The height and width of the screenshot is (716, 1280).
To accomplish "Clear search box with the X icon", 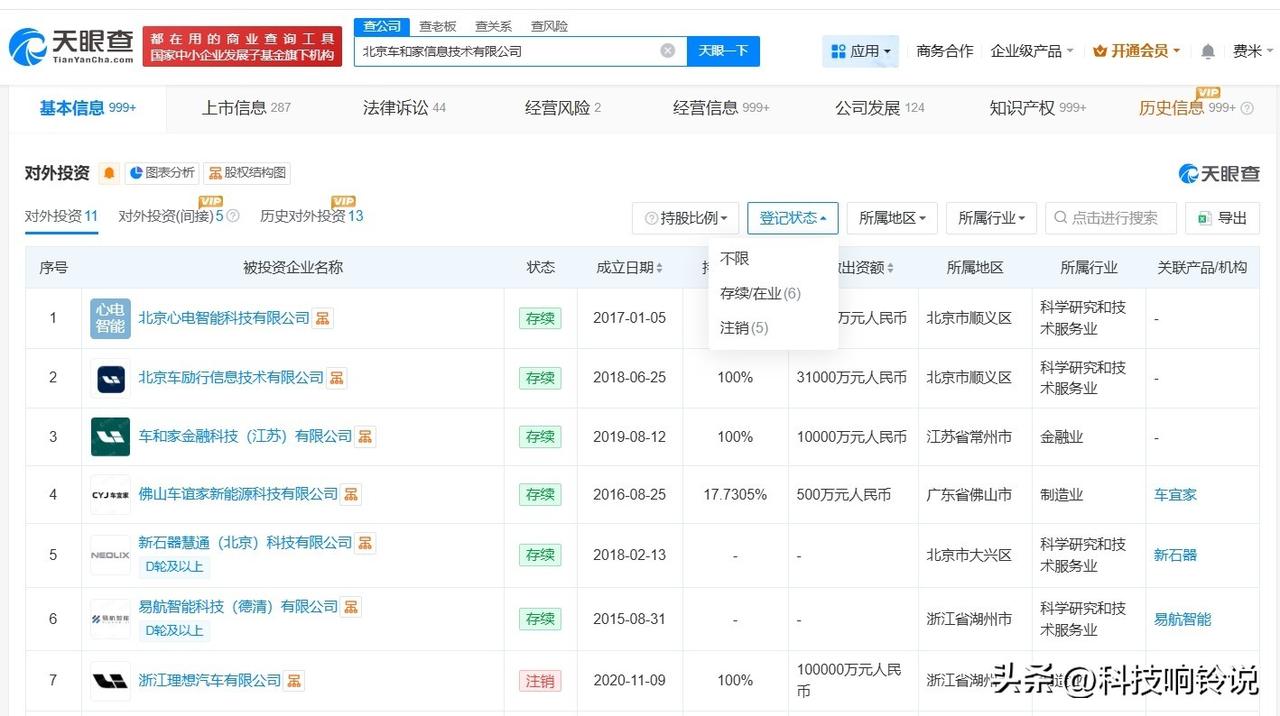I will point(667,51).
